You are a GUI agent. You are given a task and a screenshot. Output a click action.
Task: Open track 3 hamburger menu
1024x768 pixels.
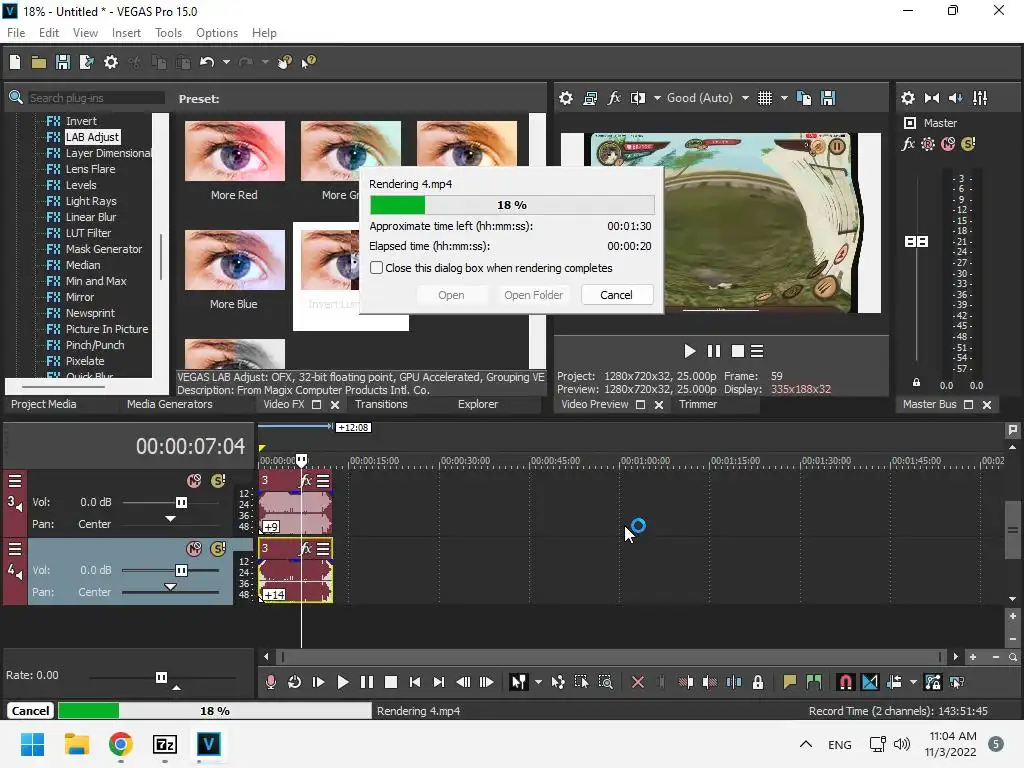pos(15,481)
